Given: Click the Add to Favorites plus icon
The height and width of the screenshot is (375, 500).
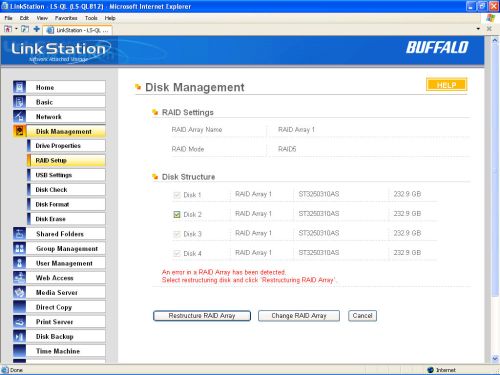Looking at the screenshot, I should click(37, 29).
